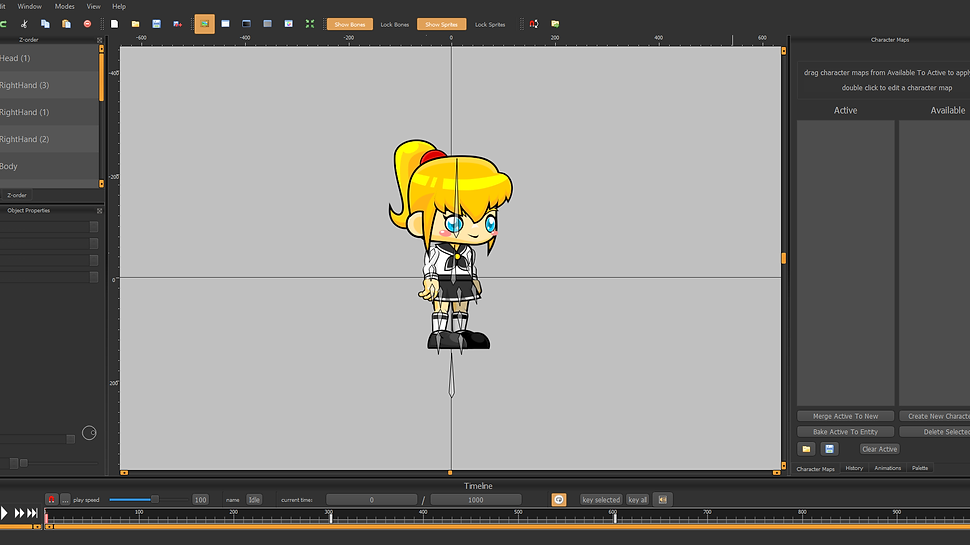Click the animation length field showing 1000

point(476,500)
